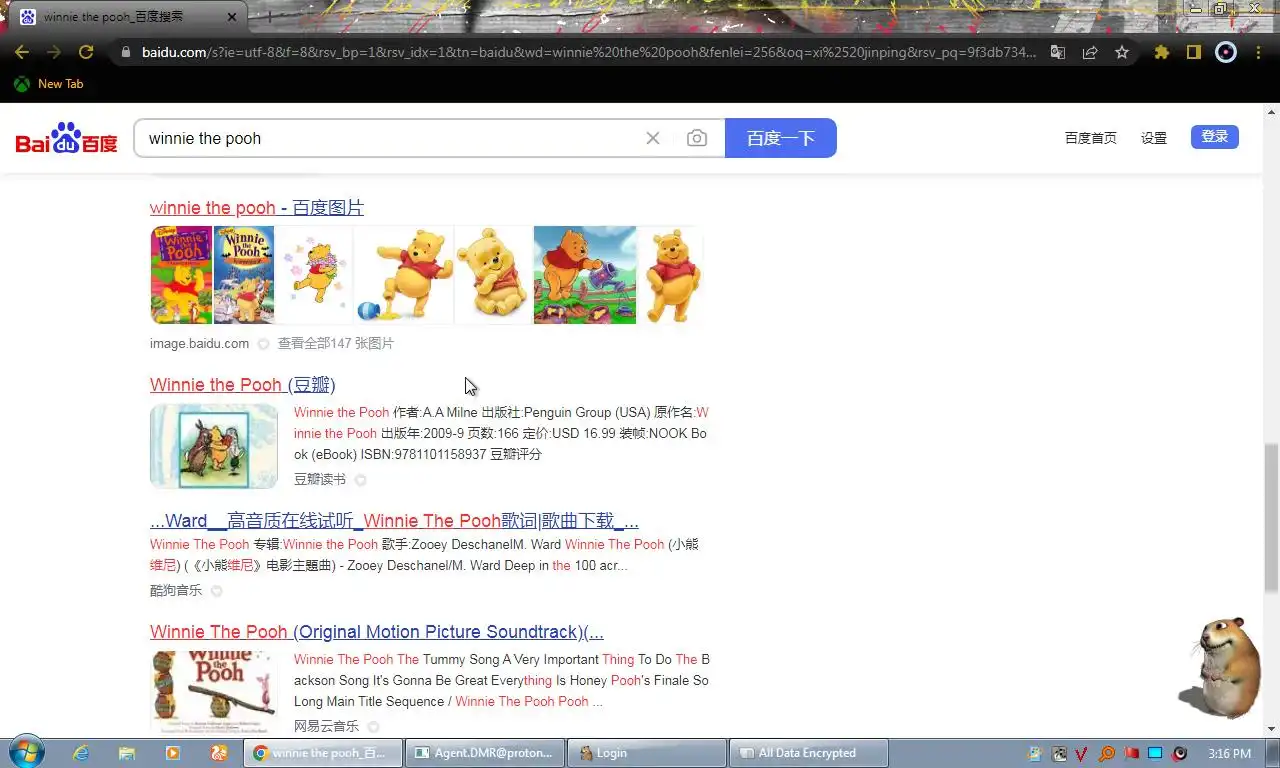
Task: View site info via the padlock icon
Action: [x=125, y=52]
